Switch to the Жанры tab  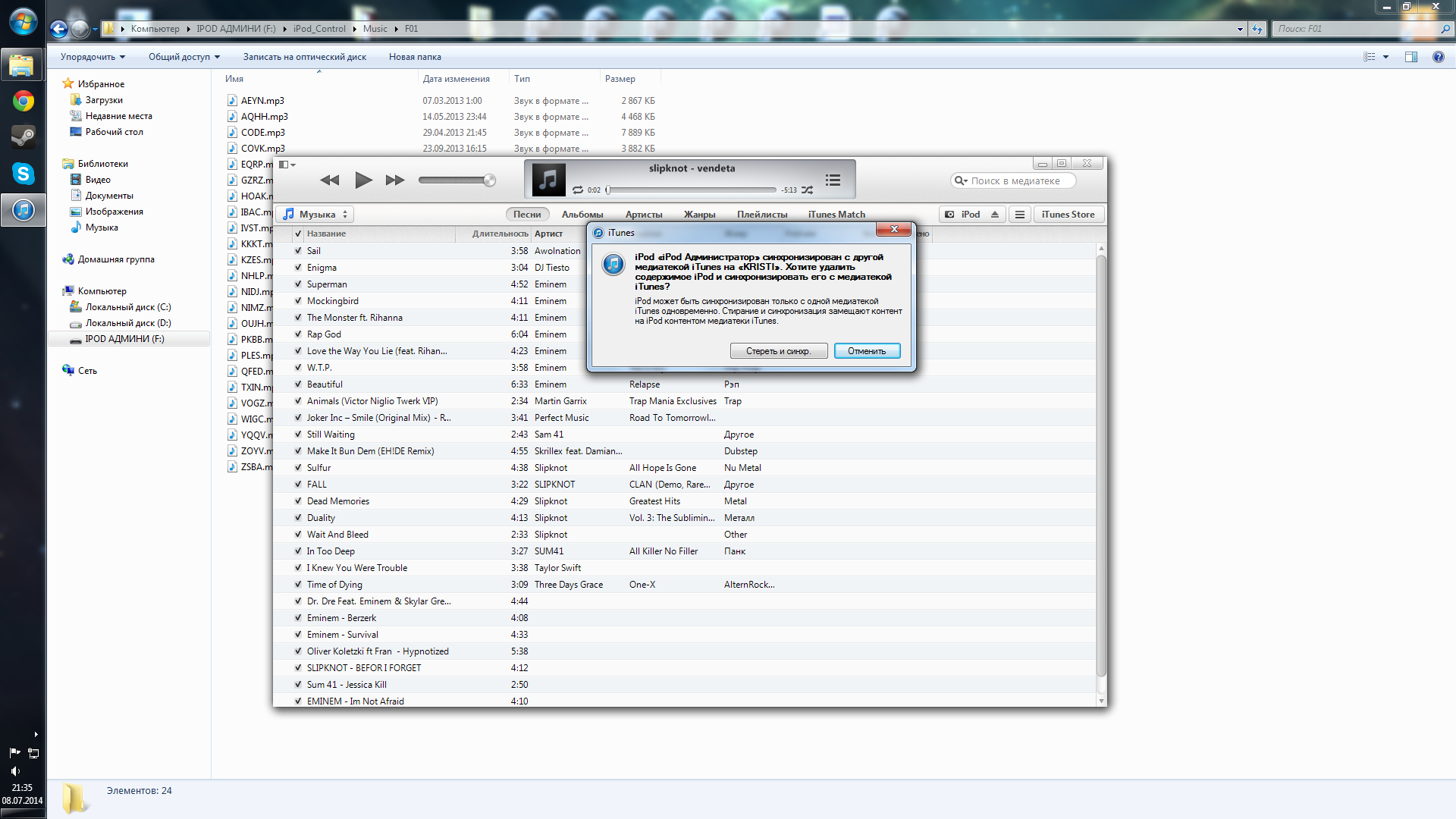699,215
